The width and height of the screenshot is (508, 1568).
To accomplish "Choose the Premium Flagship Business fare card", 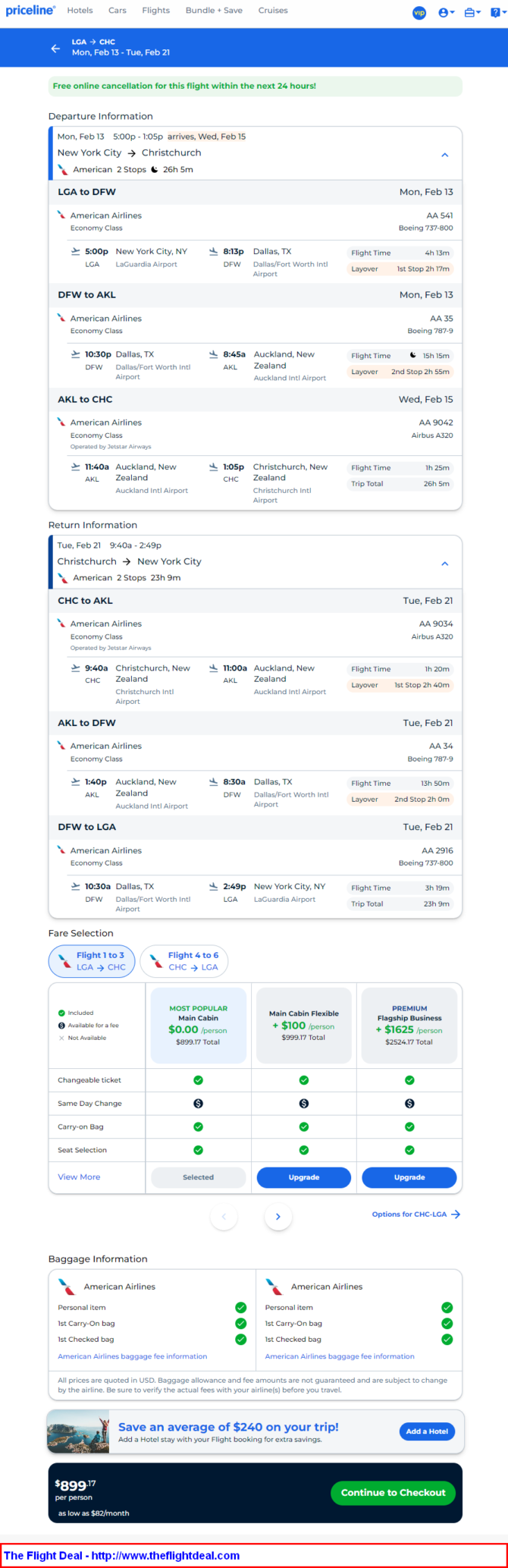I will [x=409, y=1026].
